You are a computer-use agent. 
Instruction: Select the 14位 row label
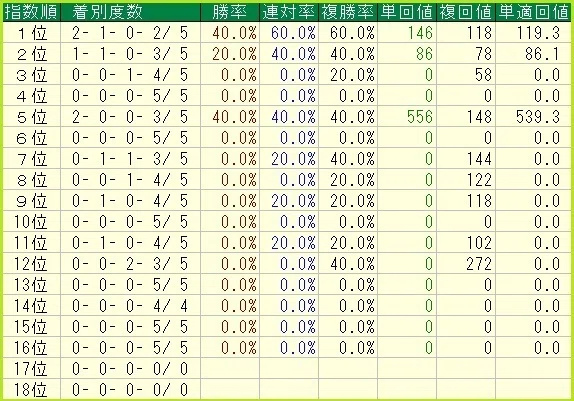31,306
